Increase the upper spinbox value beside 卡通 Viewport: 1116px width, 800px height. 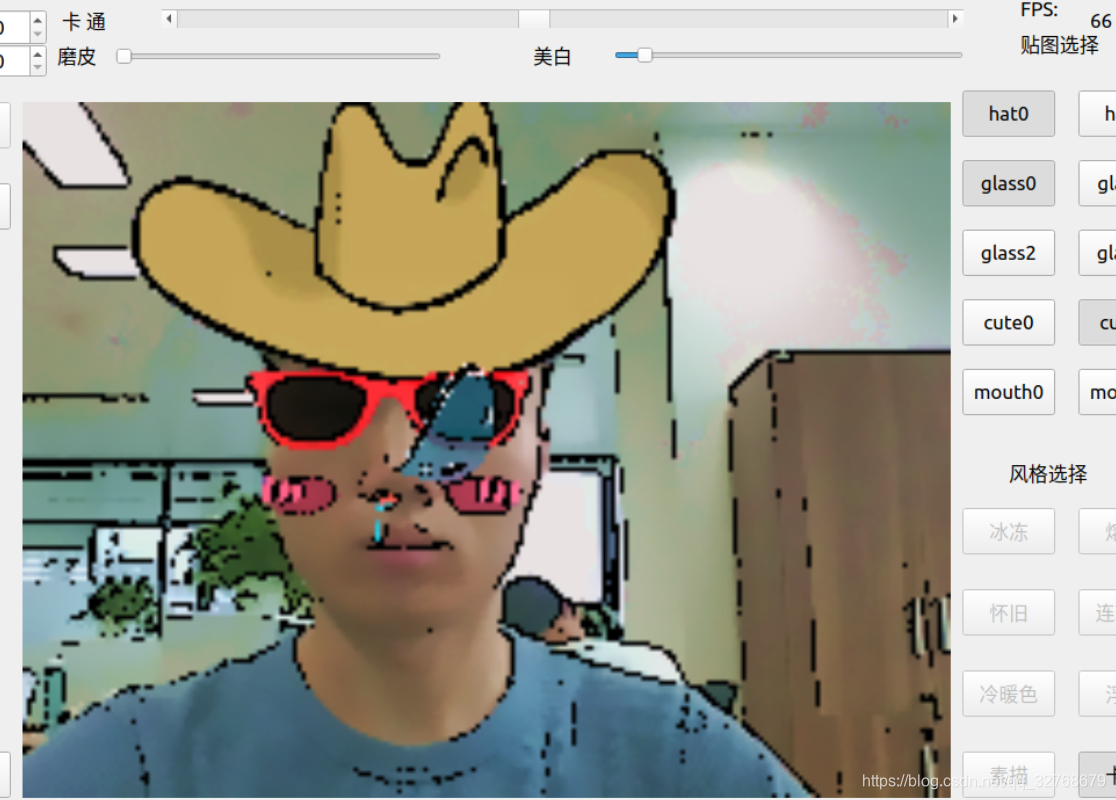38,19
